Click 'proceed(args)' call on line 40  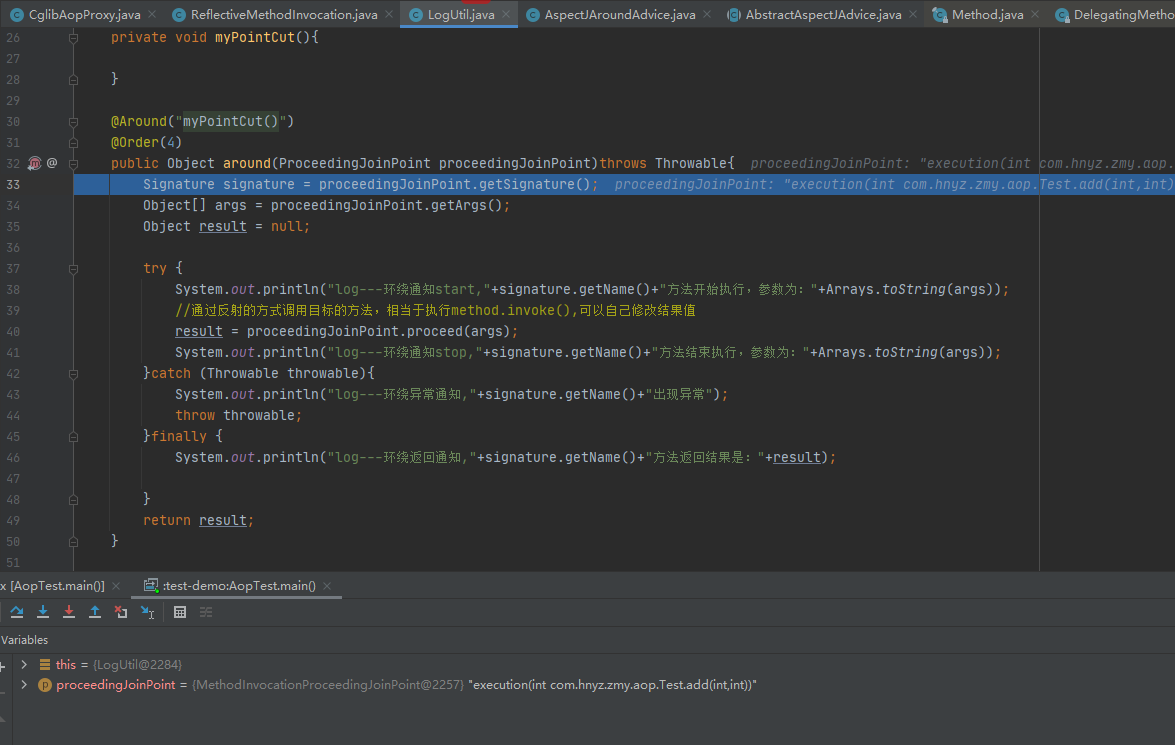458,331
